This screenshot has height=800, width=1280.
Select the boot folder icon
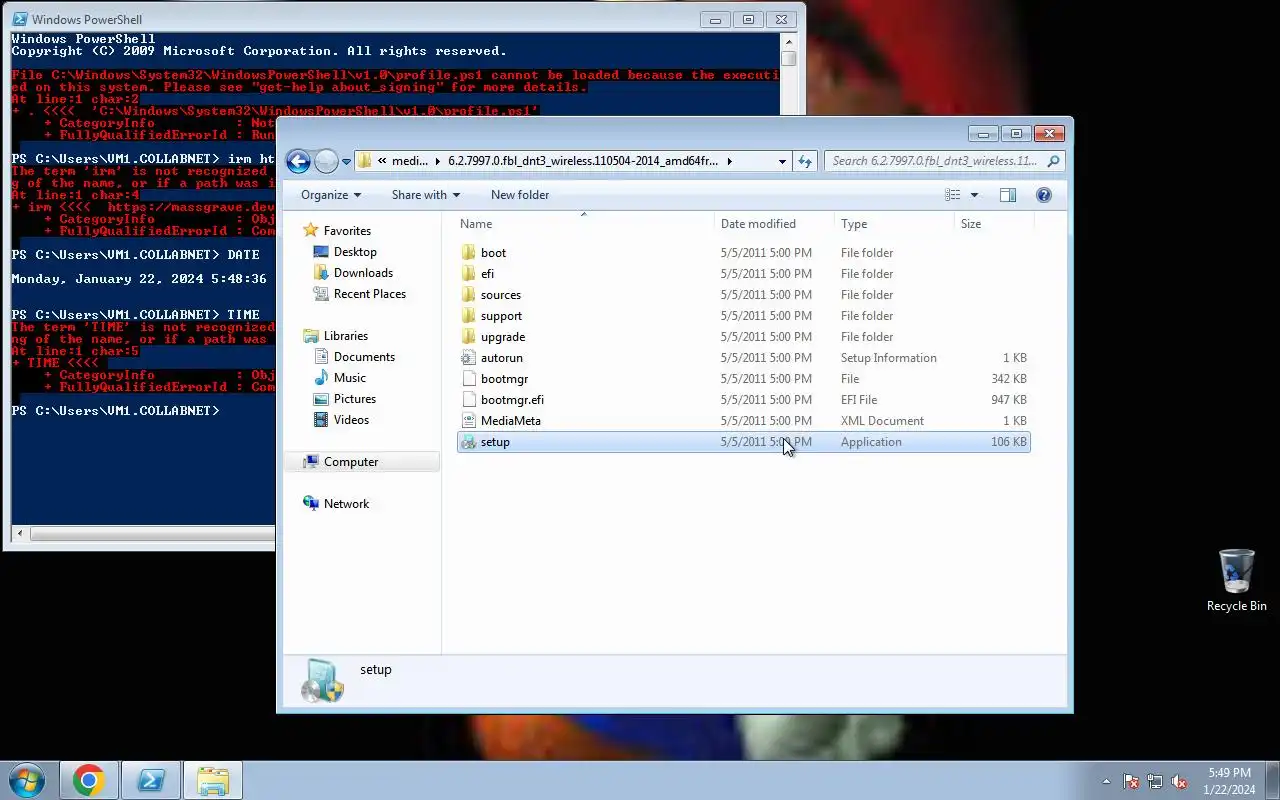coord(469,253)
